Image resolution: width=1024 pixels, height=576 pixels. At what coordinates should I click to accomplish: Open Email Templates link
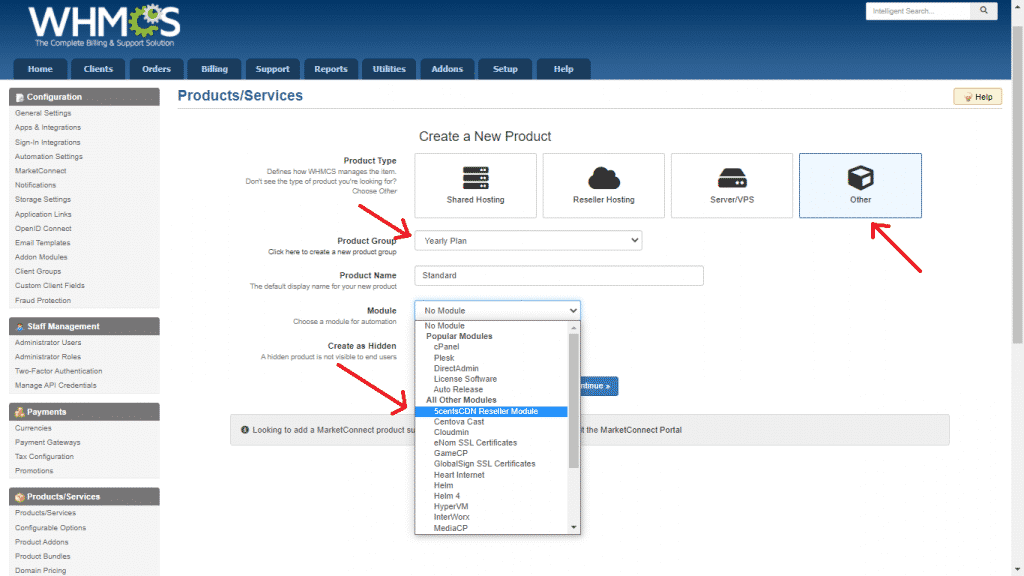coord(42,243)
